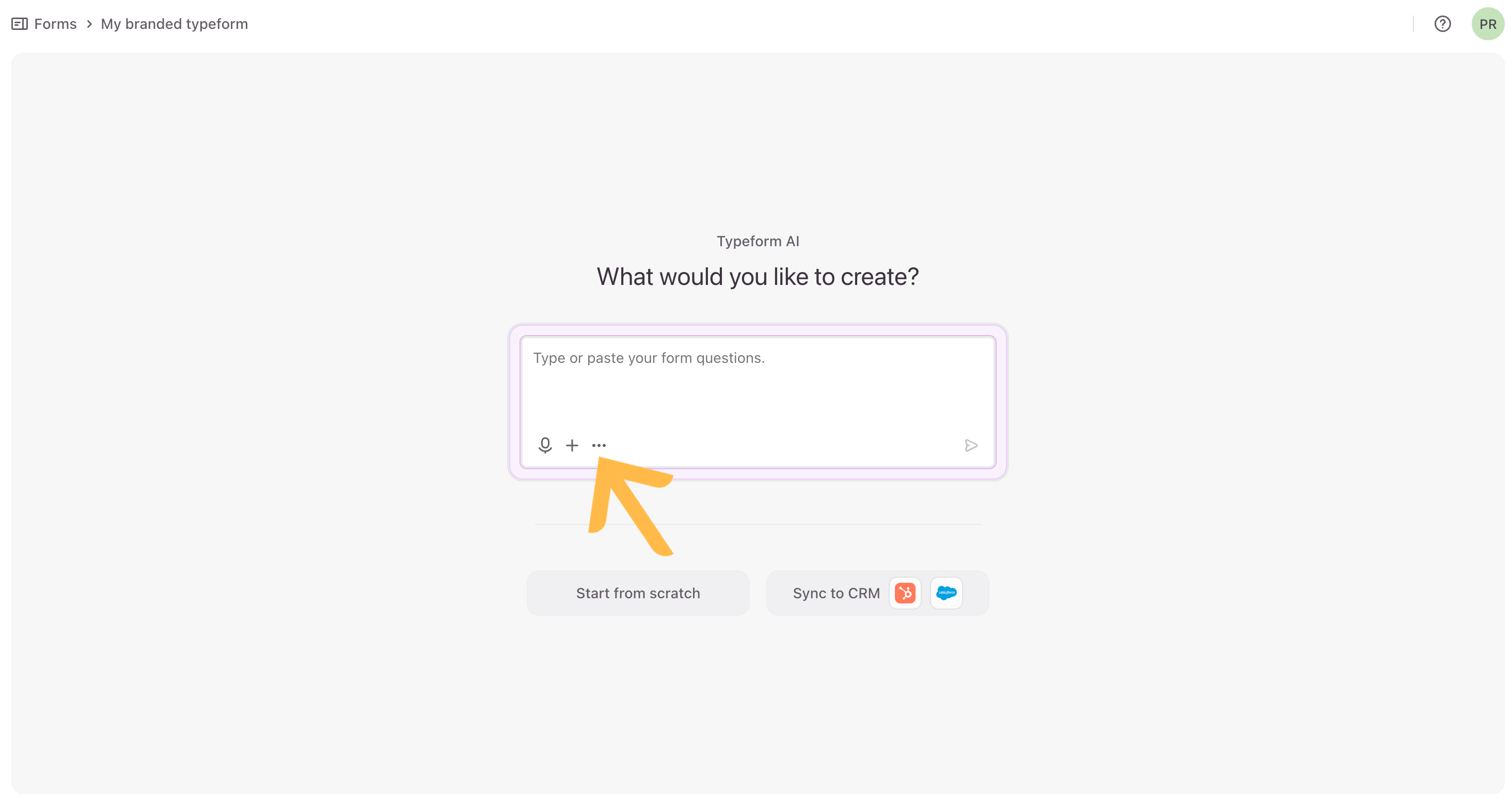Choose Start from scratch
Viewport: 1512px width, 798px height.
click(x=637, y=593)
